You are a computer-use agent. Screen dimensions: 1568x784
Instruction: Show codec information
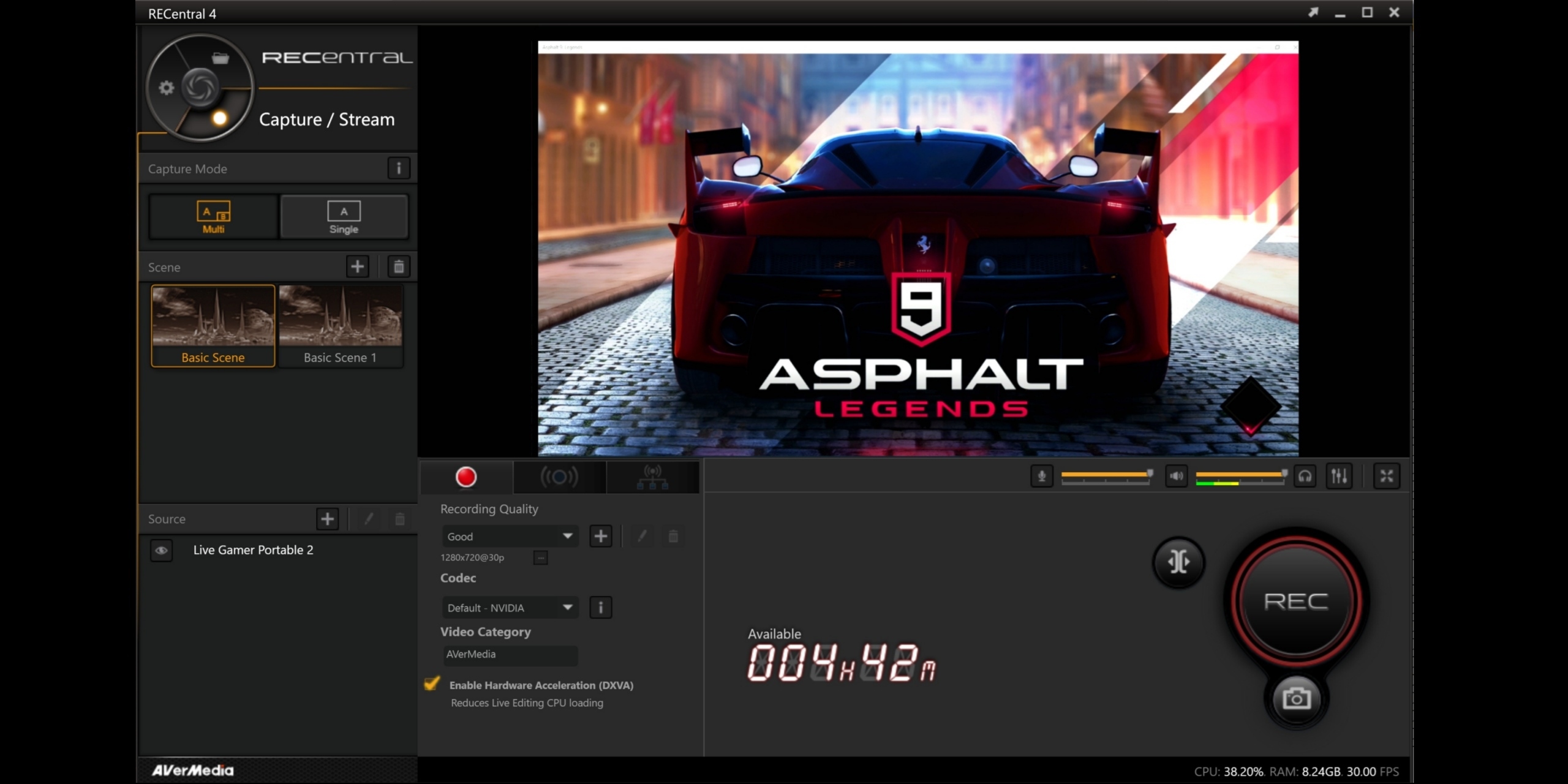point(601,608)
